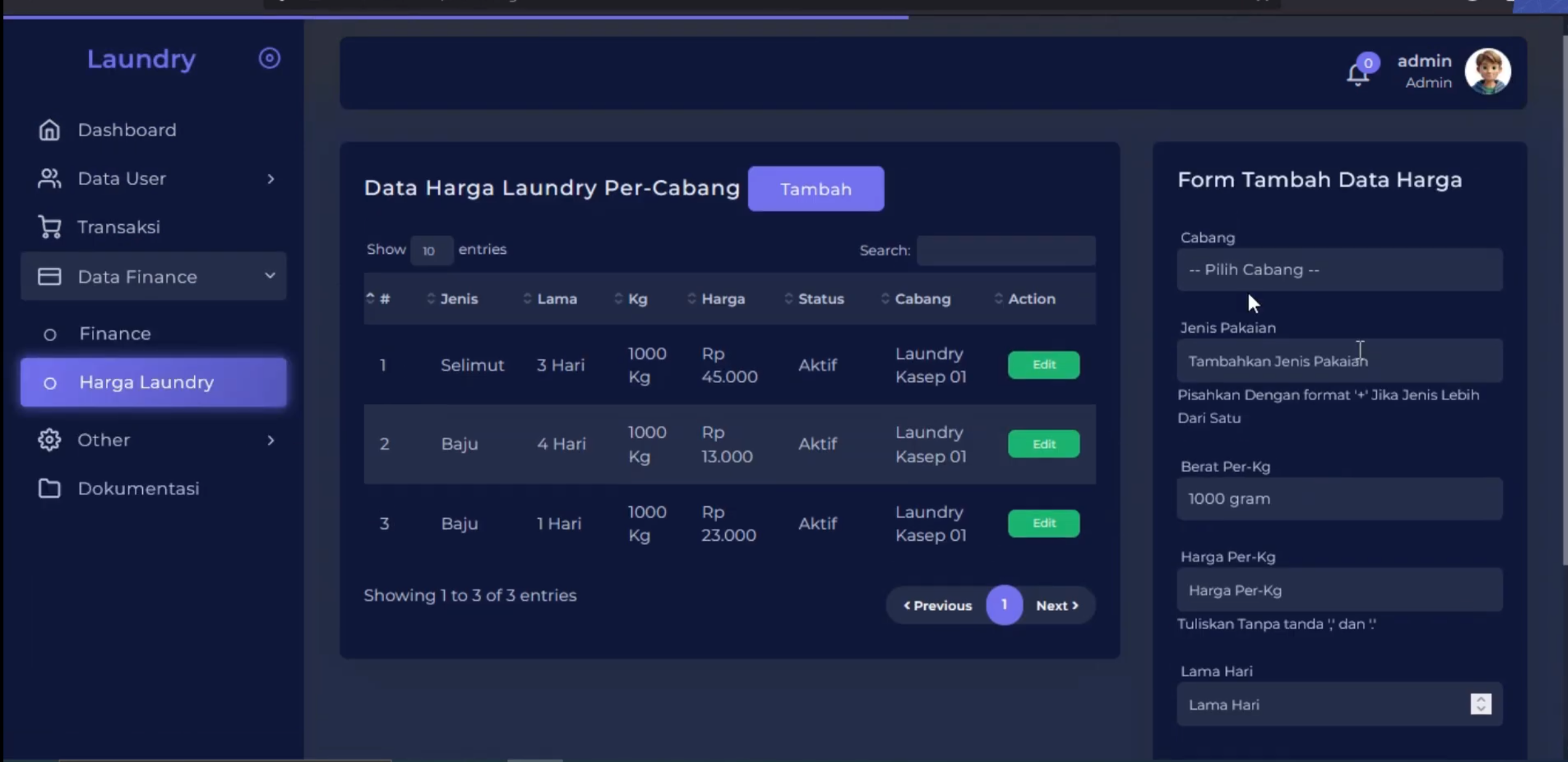
Task: Click the Next pagination button
Action: point(1057,606)
